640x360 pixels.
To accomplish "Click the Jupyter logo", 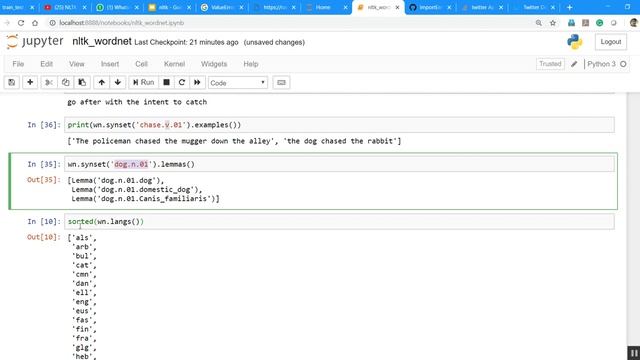I will tap(35, 42).
